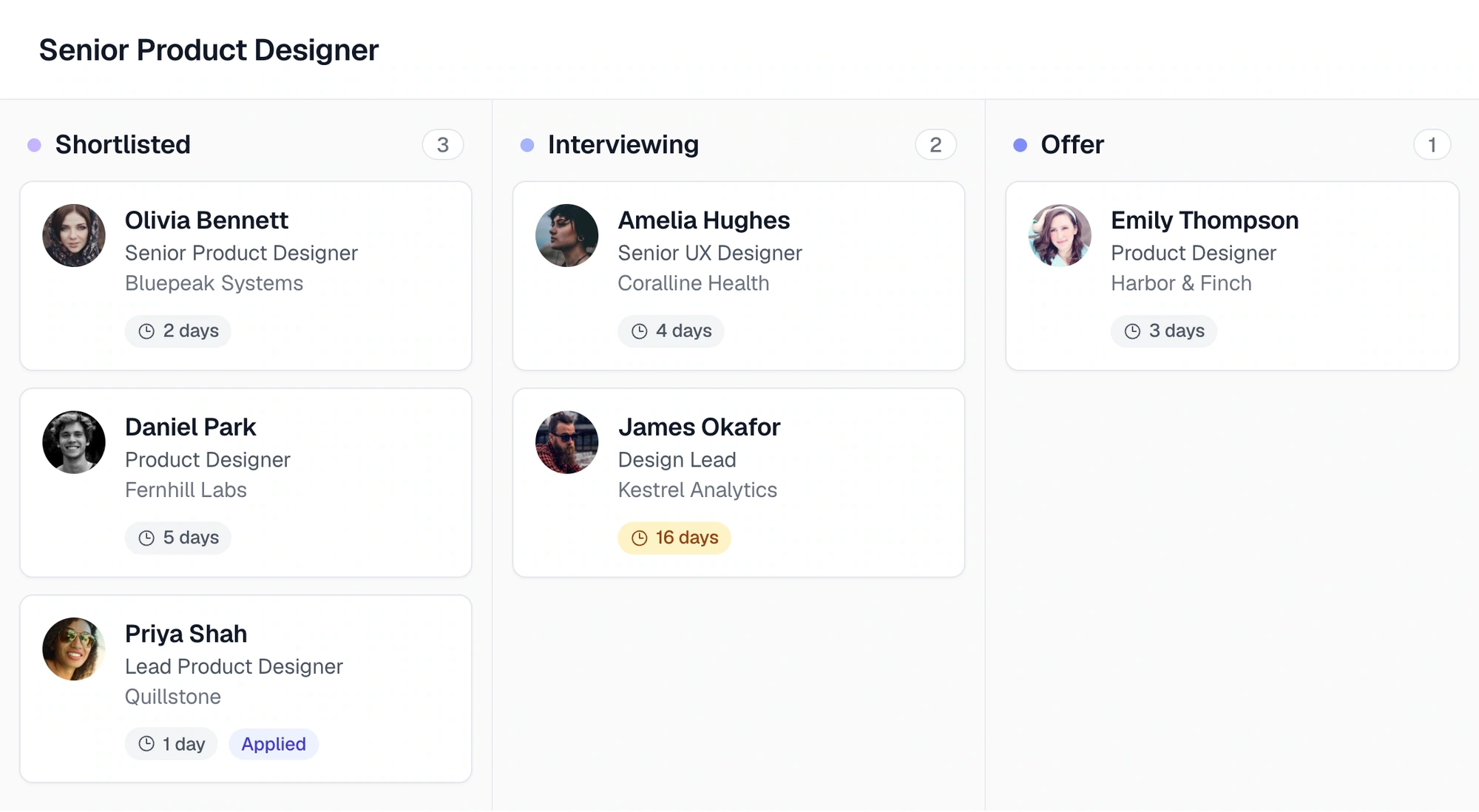This screenshot has height=812, width=1479.
Task: Click Amelia Hughes's avatar photo
Action: 567,236
